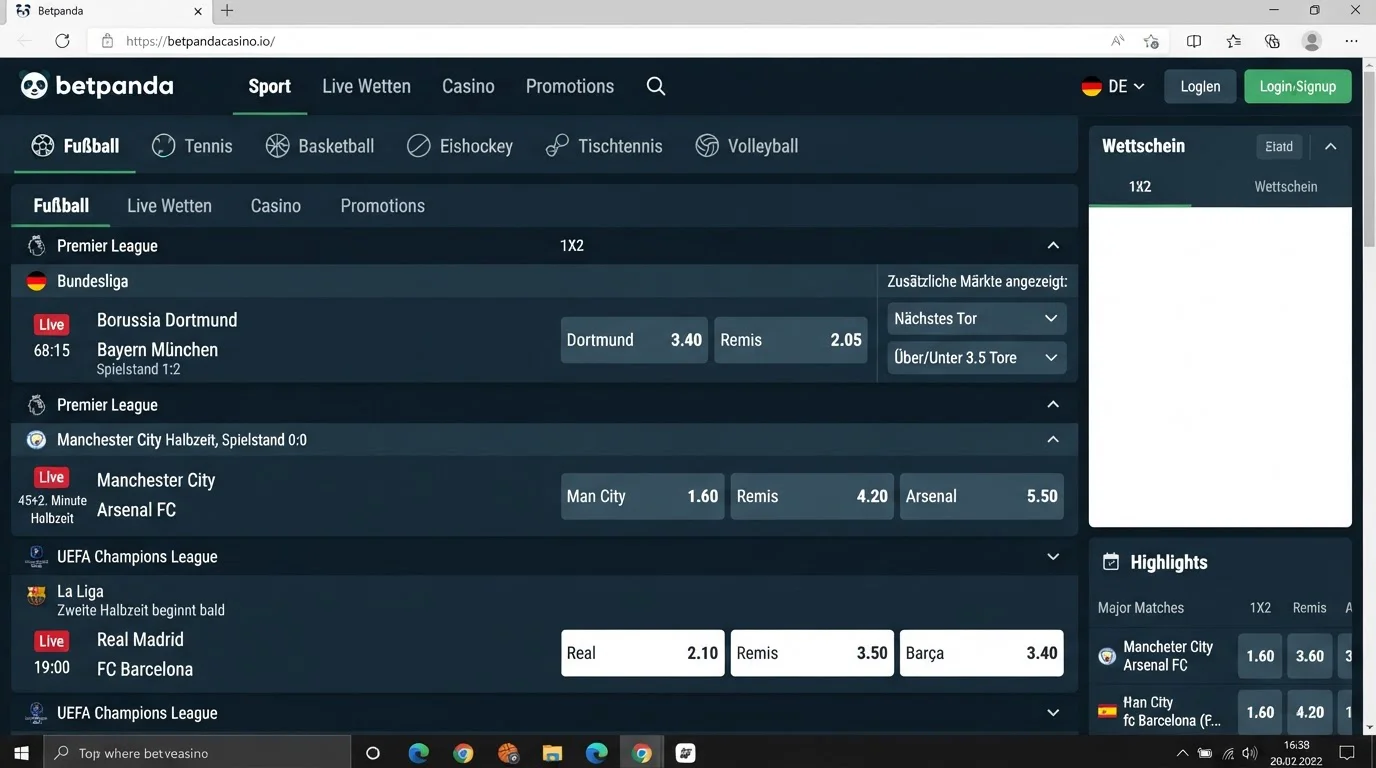1376x768 pixels.
Task: Click the browser refresh icon
Action: click(62, 41)
